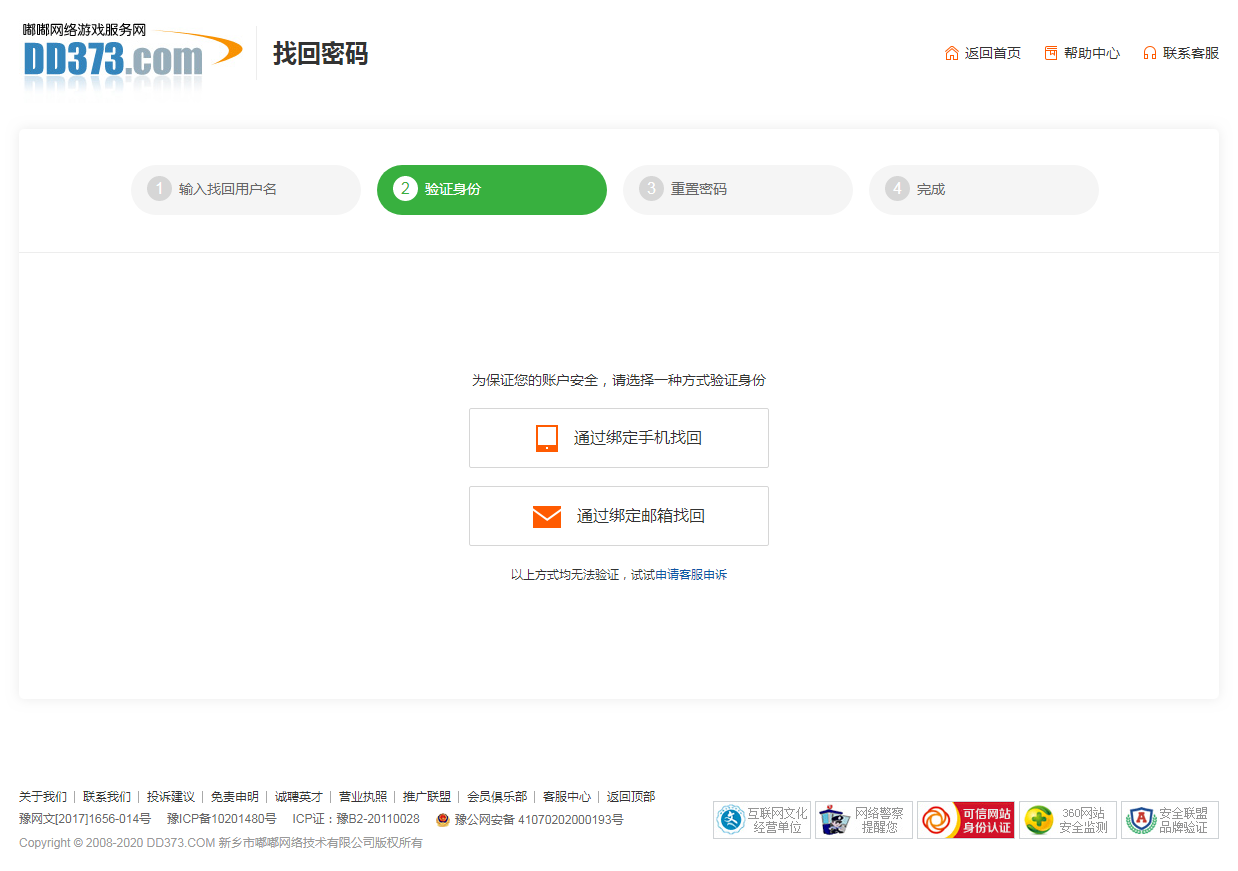Open 免责申明 footer link
This screenshot has height=871, width=1238.
point(235,797)
